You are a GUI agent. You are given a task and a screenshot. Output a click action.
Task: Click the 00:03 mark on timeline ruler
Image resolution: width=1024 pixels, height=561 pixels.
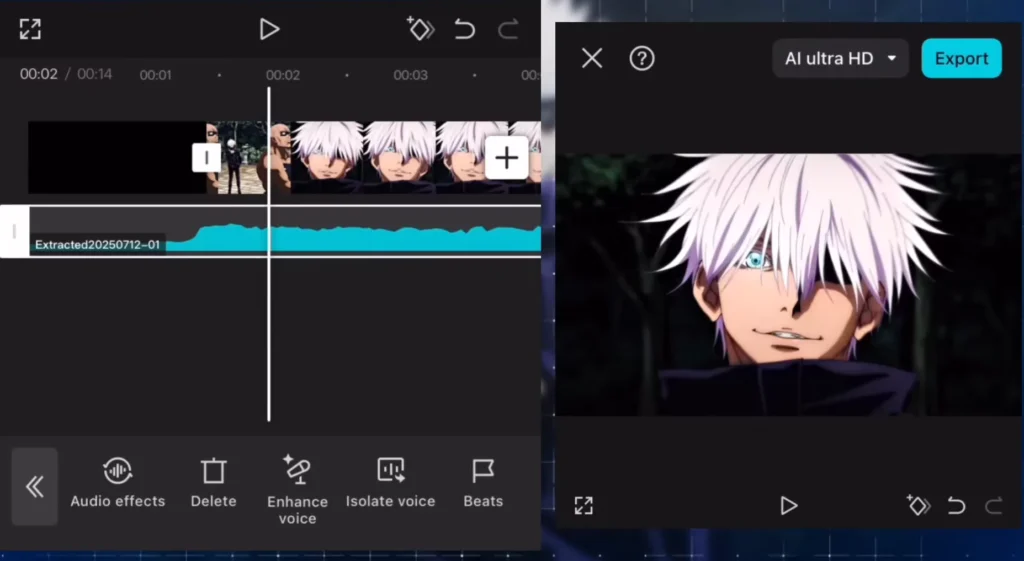pos(410,75)
